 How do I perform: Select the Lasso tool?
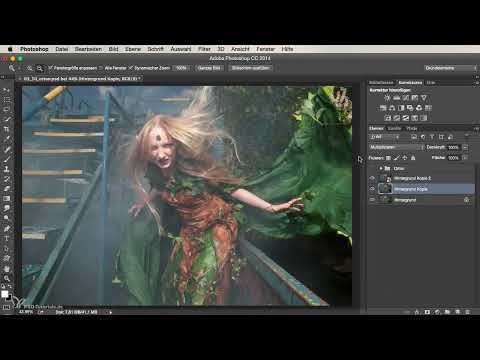coord(7,109)
